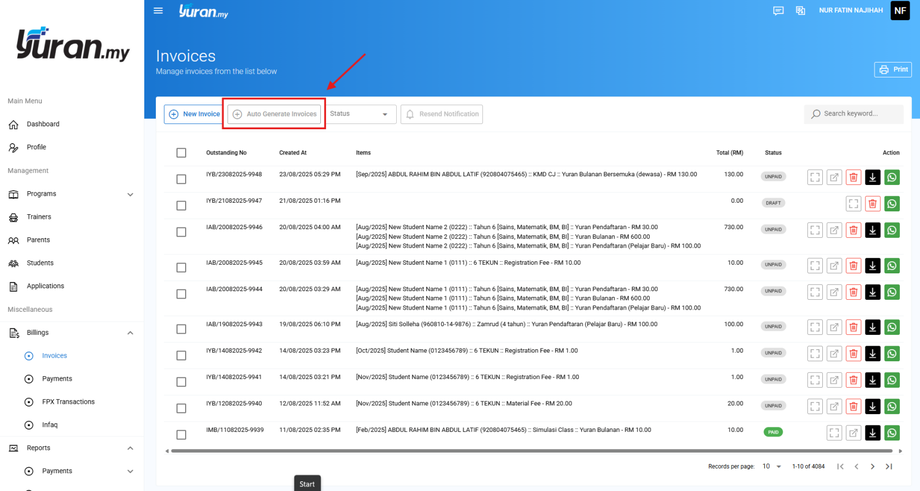This screenshot has width=920, height=491.
Task: Click Auto Generate Invoices button
Action: (274, 114)
